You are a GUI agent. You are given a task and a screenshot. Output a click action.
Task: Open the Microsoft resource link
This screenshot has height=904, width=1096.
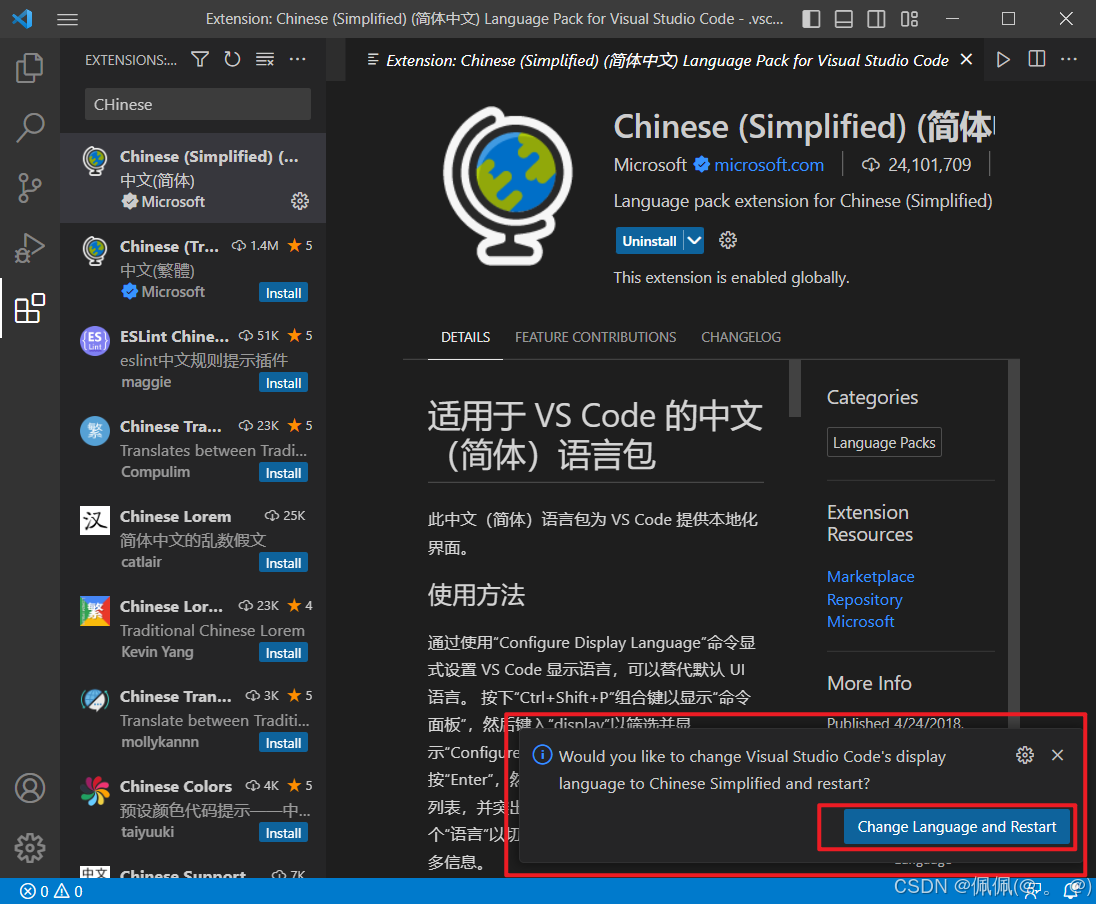tap(860, 622)
